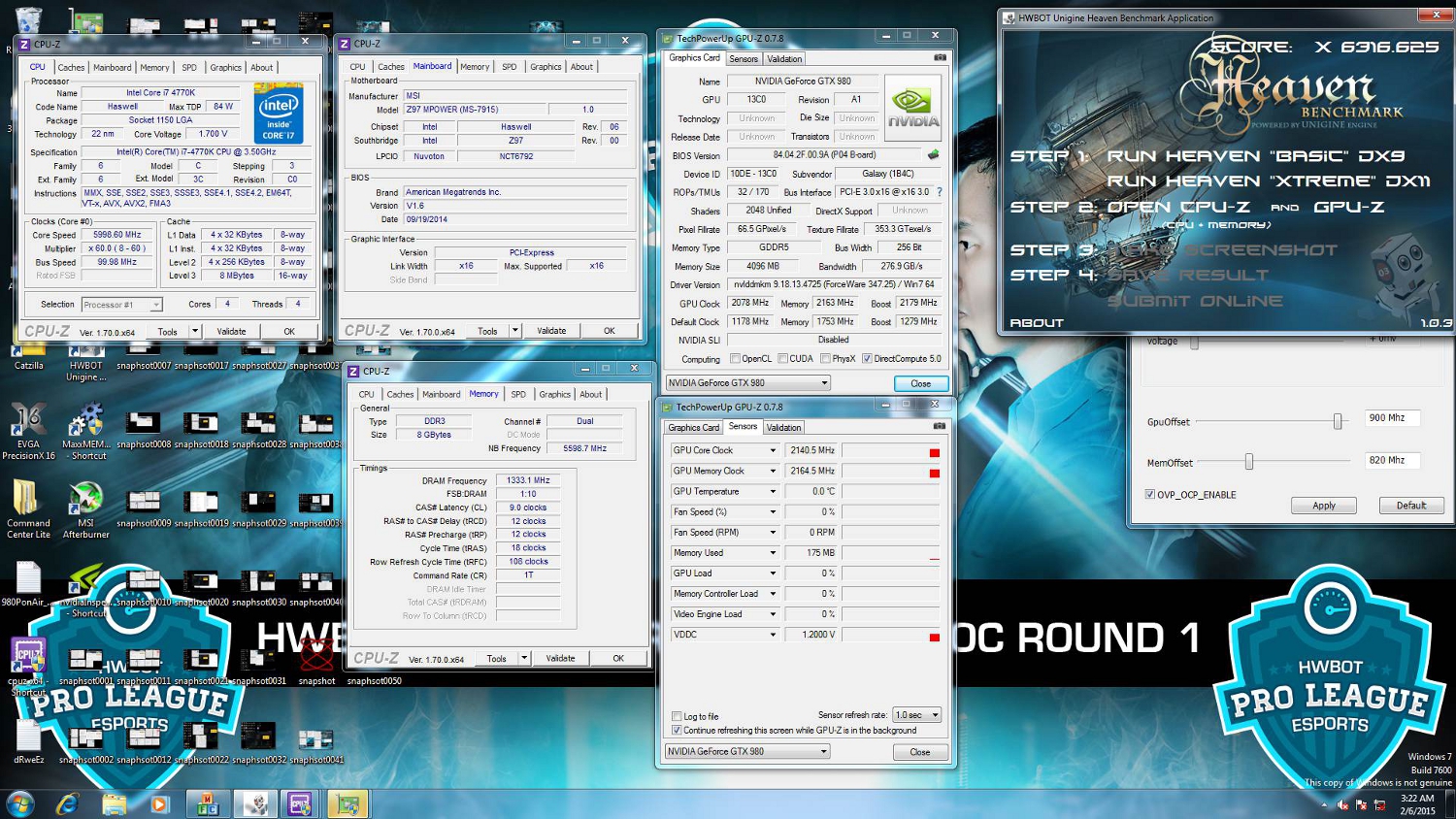
Task: Click the Default button in overclock panel
Action: tap(1410, 506)
